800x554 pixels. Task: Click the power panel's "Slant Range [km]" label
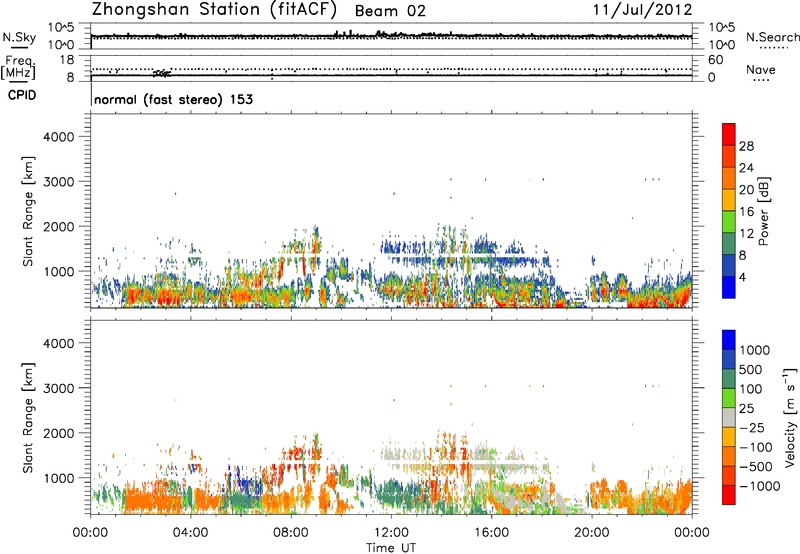pyautogui.click(x=28, y=211)
